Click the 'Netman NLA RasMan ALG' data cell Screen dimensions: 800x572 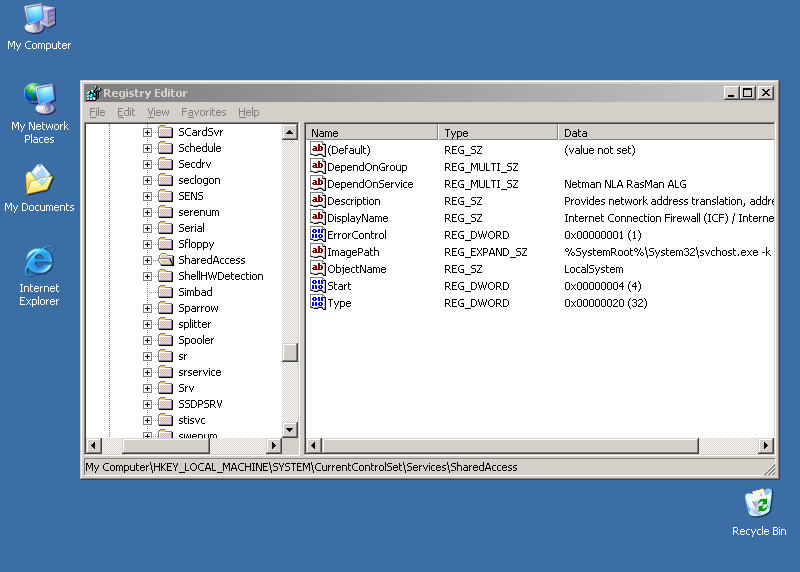pyautogui.click(x=625, y=184)
